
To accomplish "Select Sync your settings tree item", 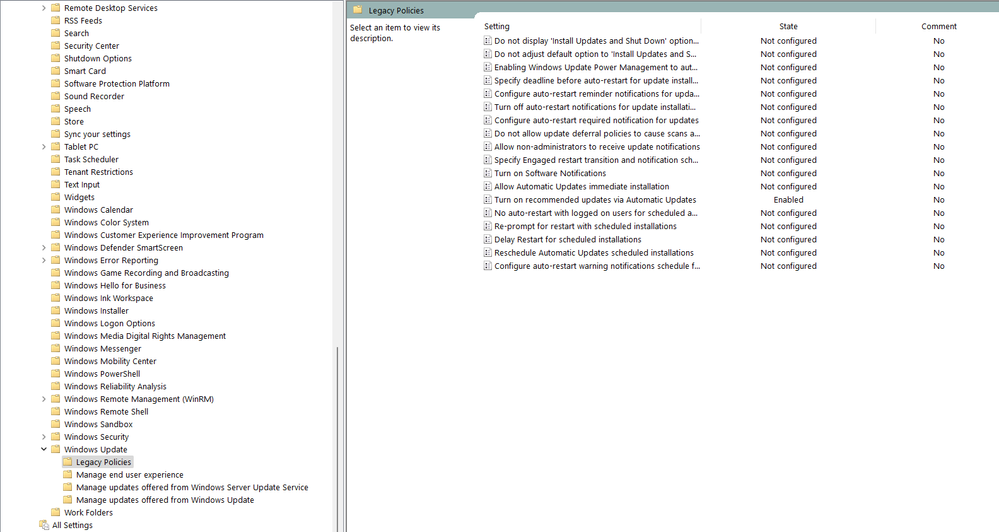I will 97,134.
